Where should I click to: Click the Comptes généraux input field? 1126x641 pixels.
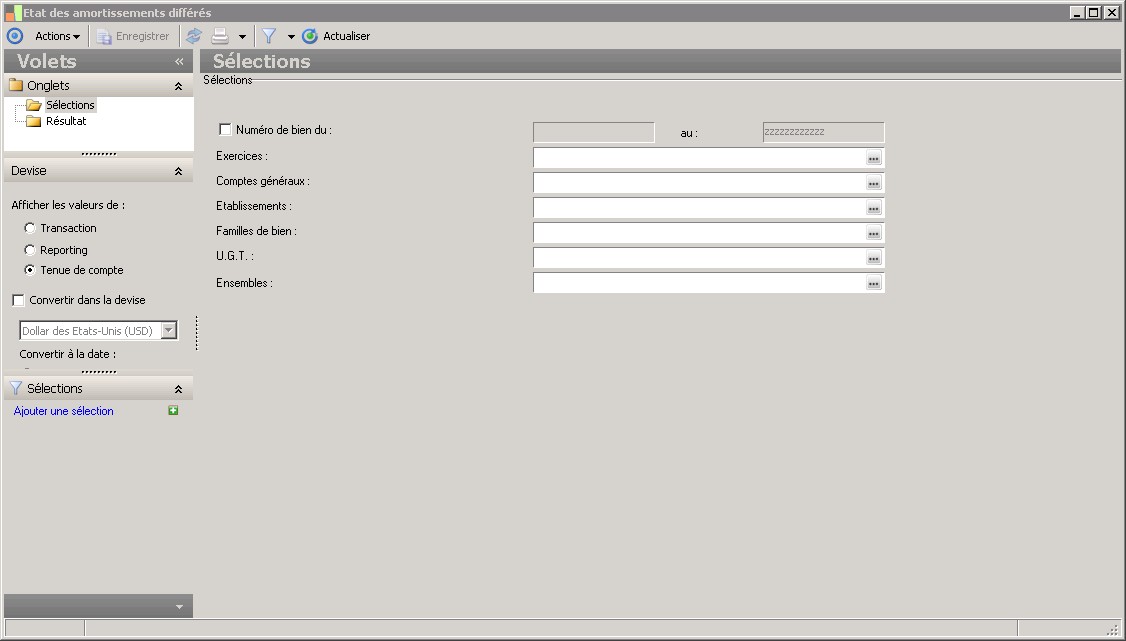[x=699, y=182]
